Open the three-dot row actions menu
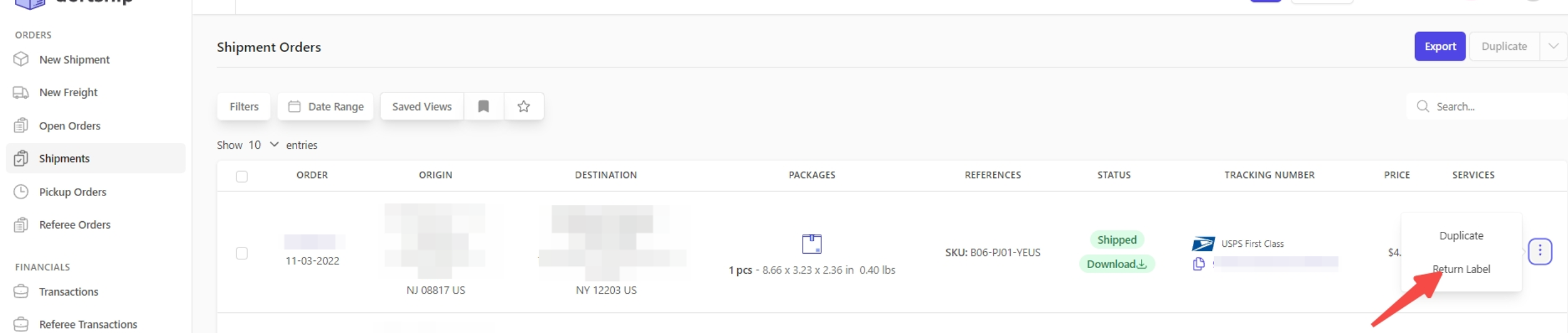 click(x=1540, y=251)
